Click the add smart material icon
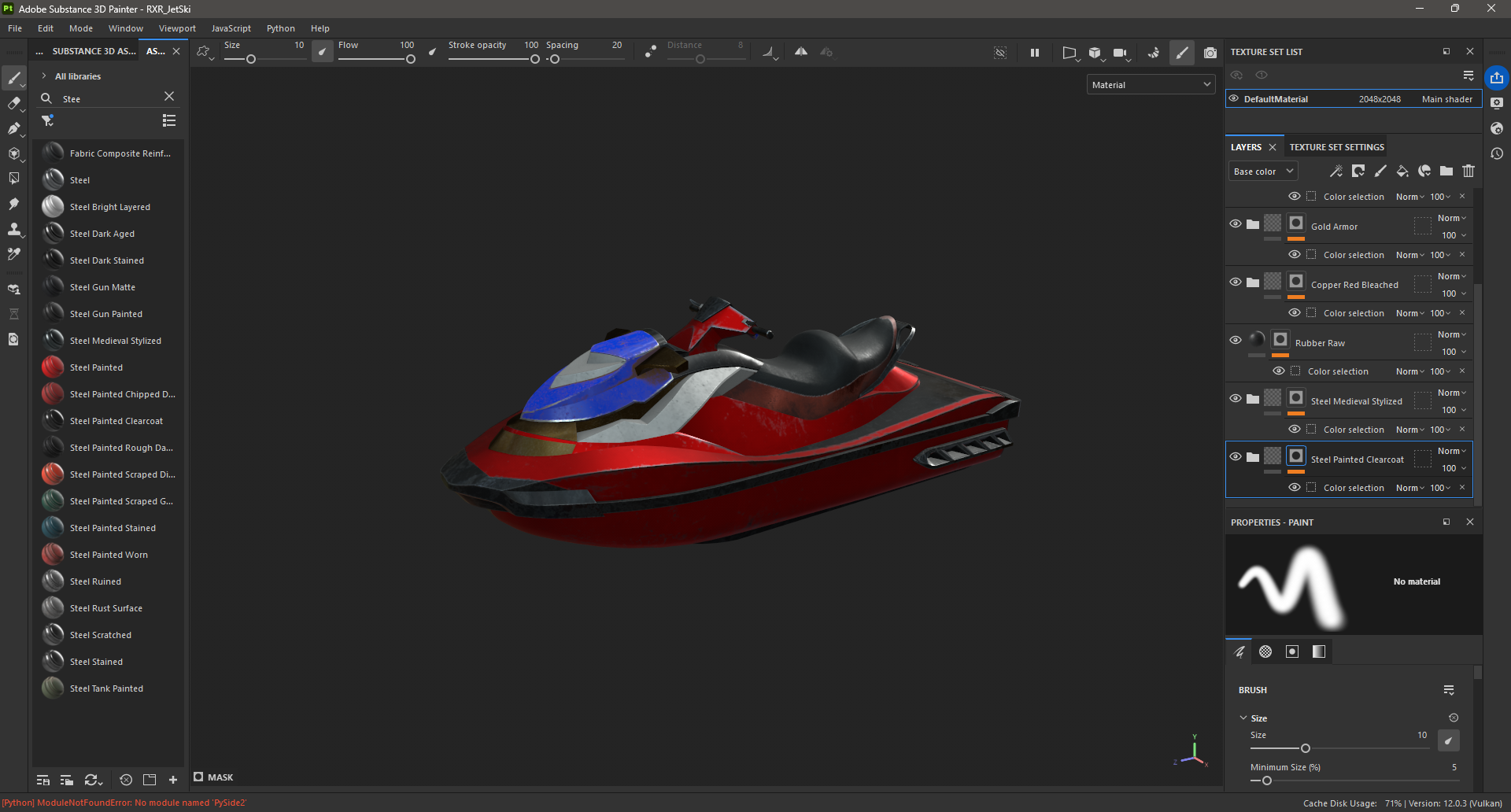Screen dimensions: 1511x812 coord(1424,171)
